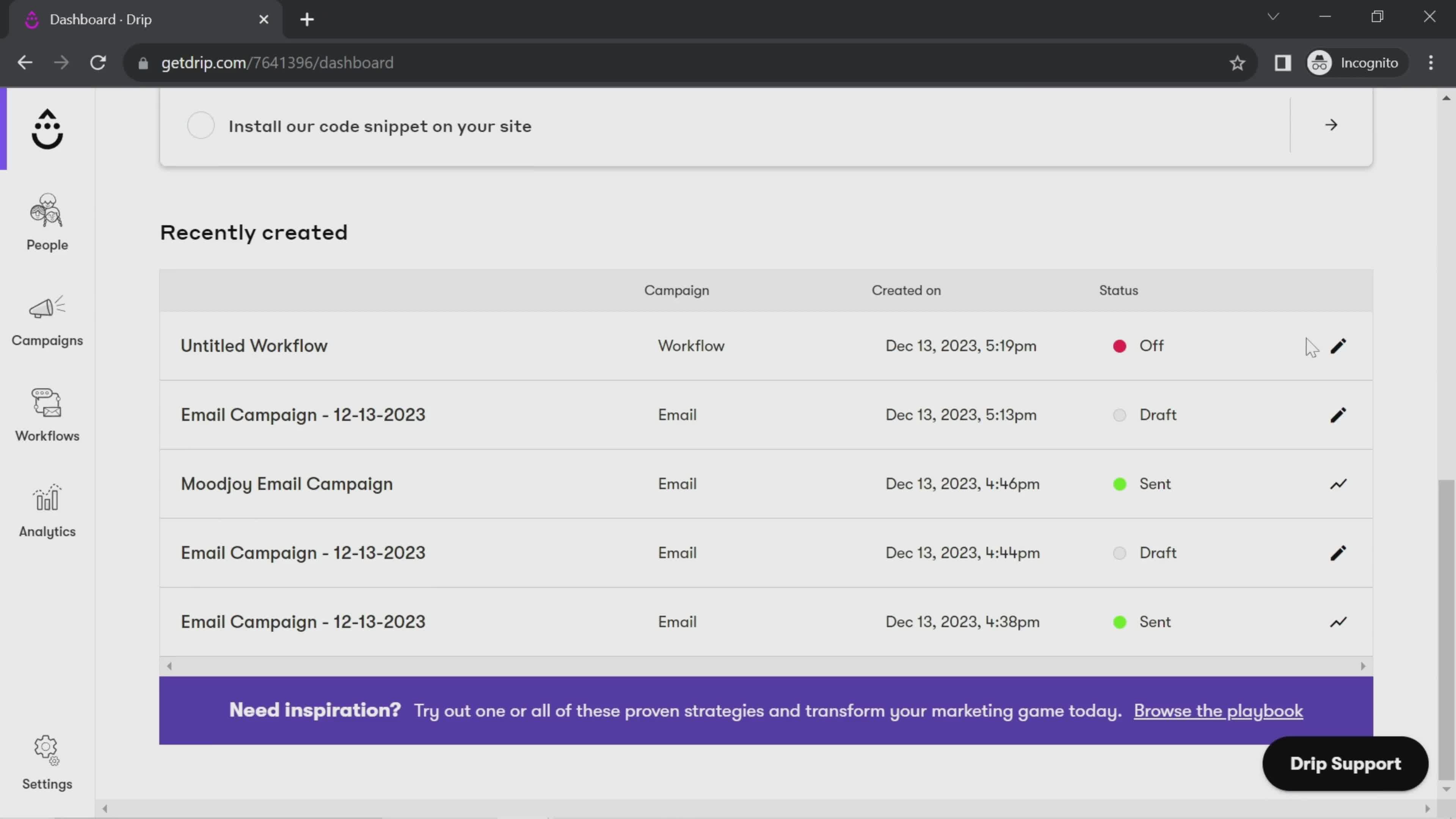This screenshot has height=819, width=1456.
Task: Open Email Campaign created at 4:44pm
Action: [766, 553]
